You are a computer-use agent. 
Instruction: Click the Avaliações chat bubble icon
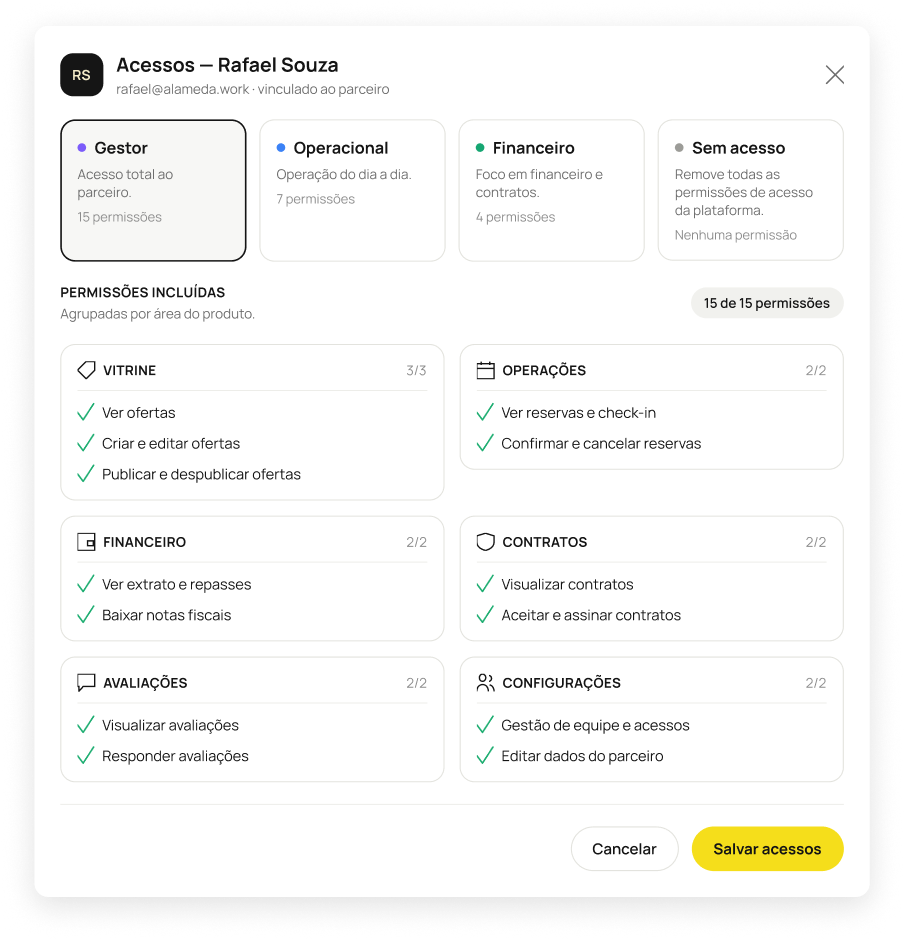coord(86,683)
